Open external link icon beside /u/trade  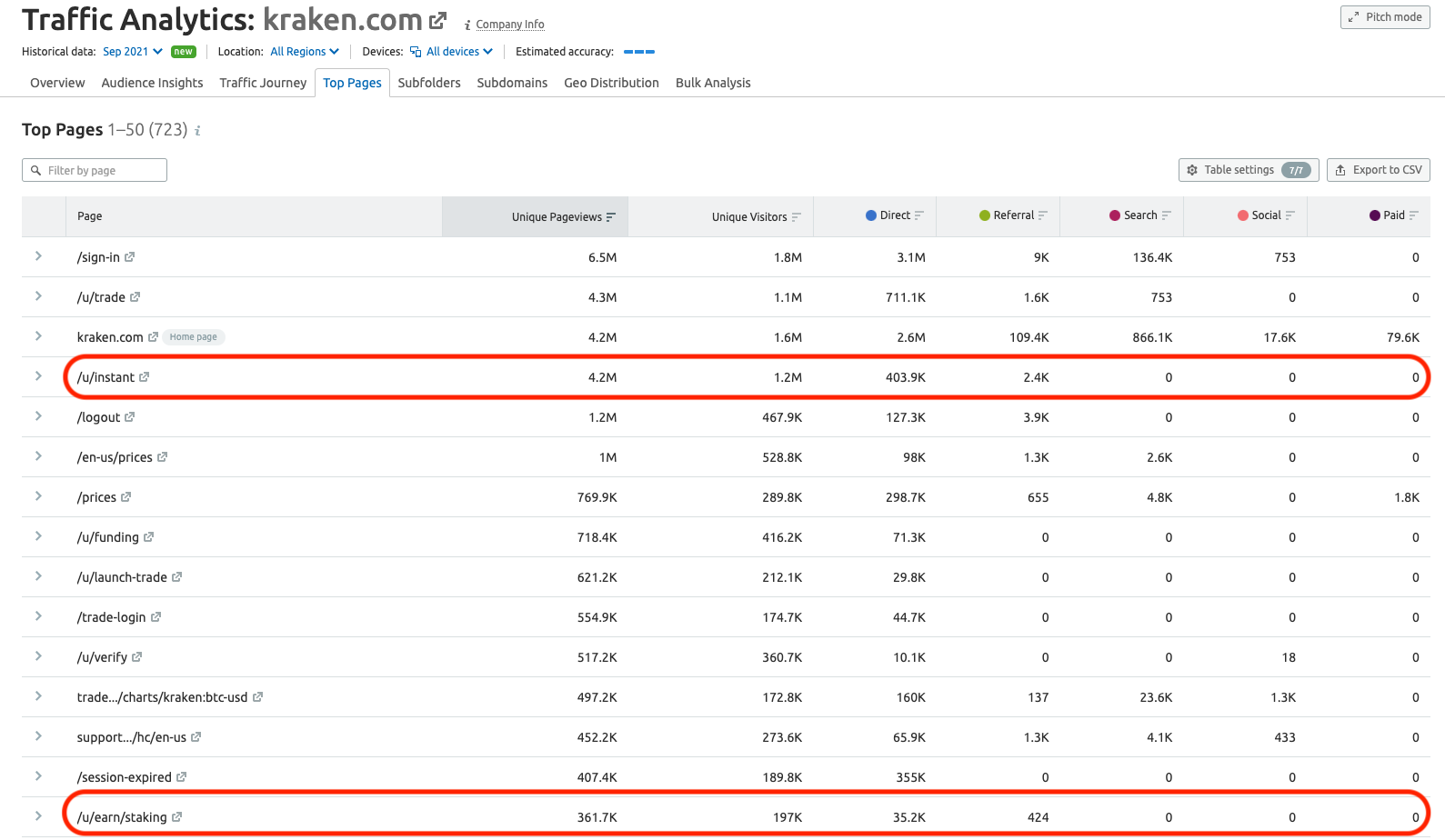click(x=135, y=297)
